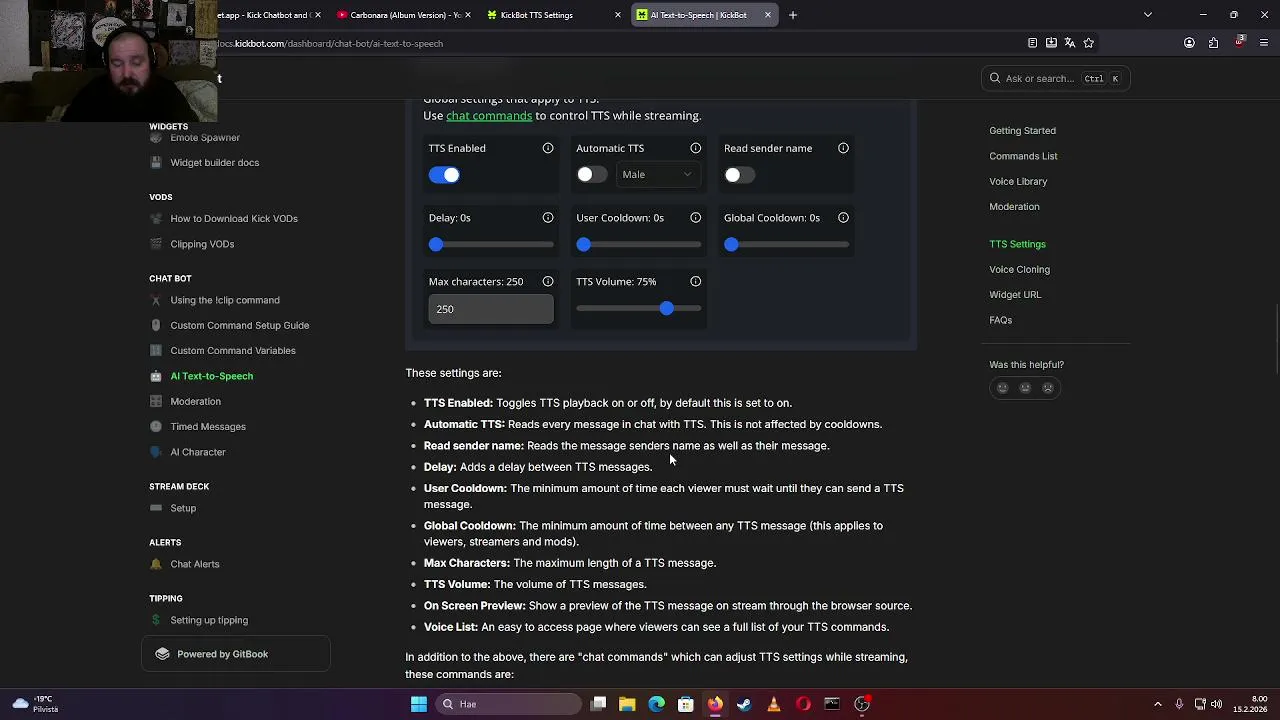Jump to Widget URL section

tap(1015, 294)
